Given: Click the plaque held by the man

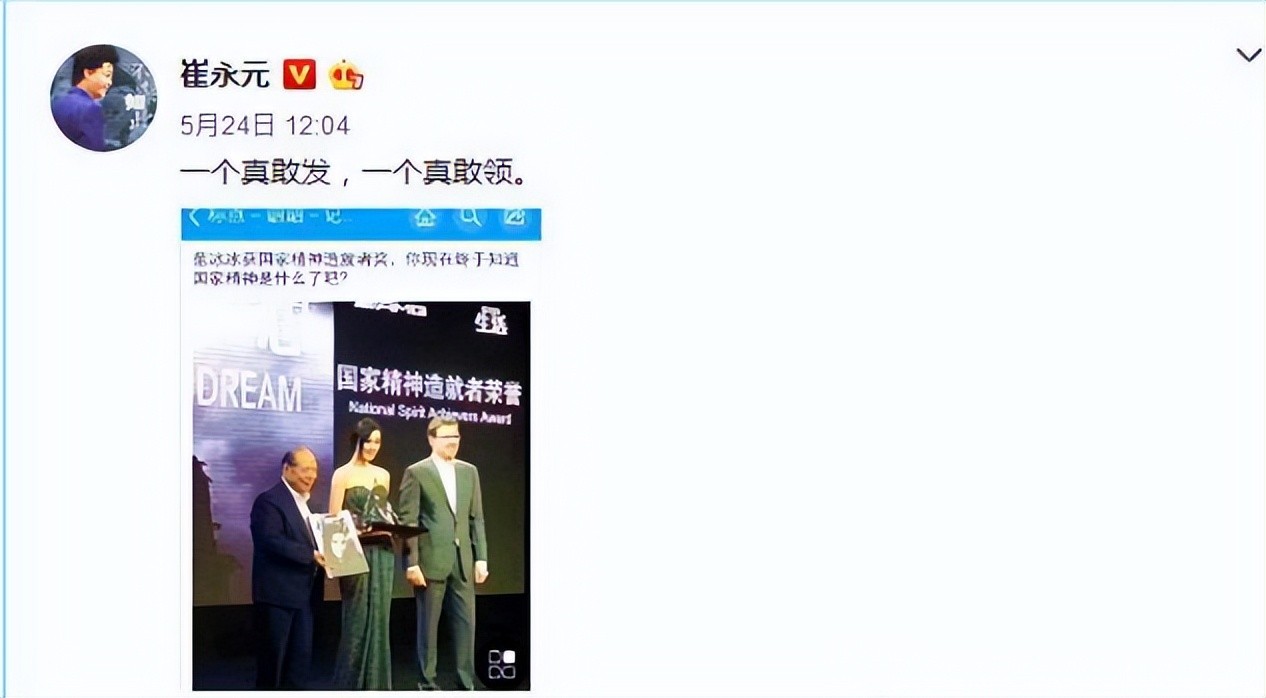Looking at the screenshot, I should click(x=339, y=543).
